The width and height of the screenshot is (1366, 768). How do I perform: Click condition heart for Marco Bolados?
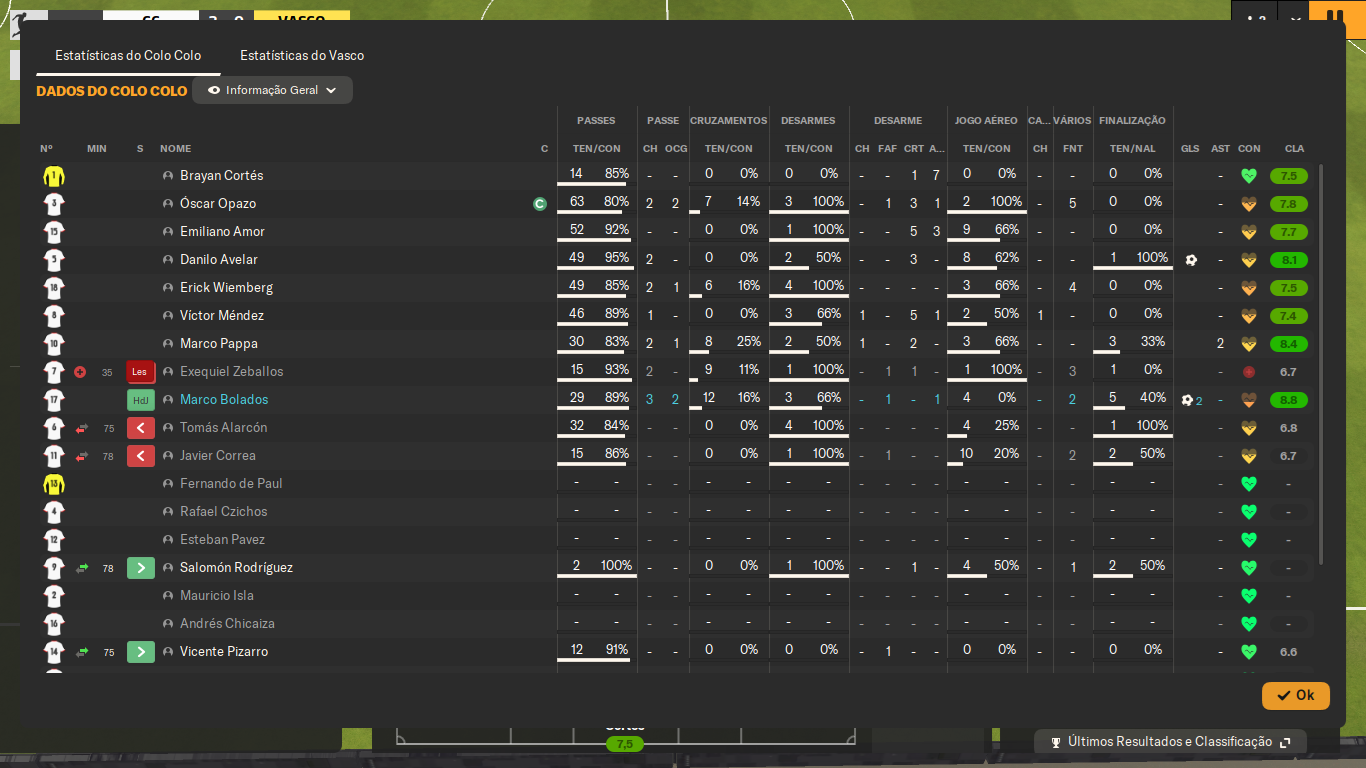coord(1248,400)
